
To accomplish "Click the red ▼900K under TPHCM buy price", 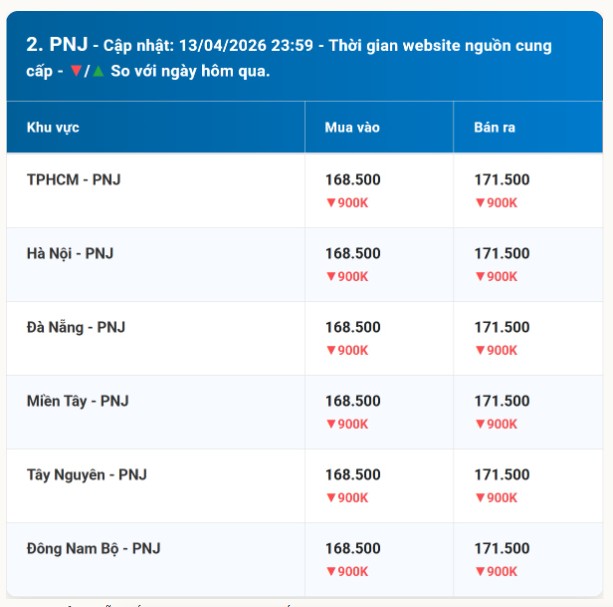I will 346,203.
